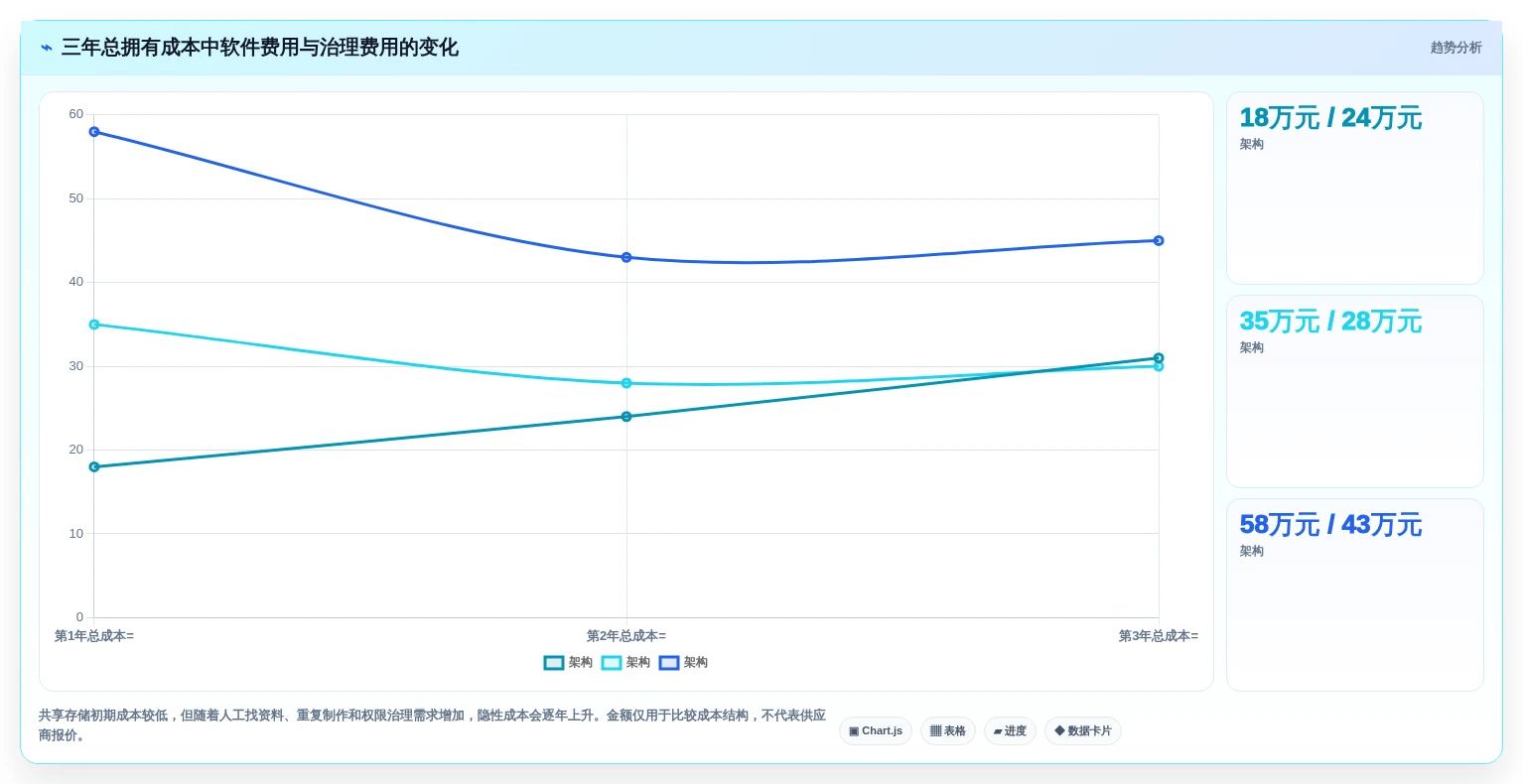Viewport: 1523px width, 784px height.
Task: Select the dark blue data point at 第3年 (45)
Action: pyautogui.click(x=1159, y=240)
